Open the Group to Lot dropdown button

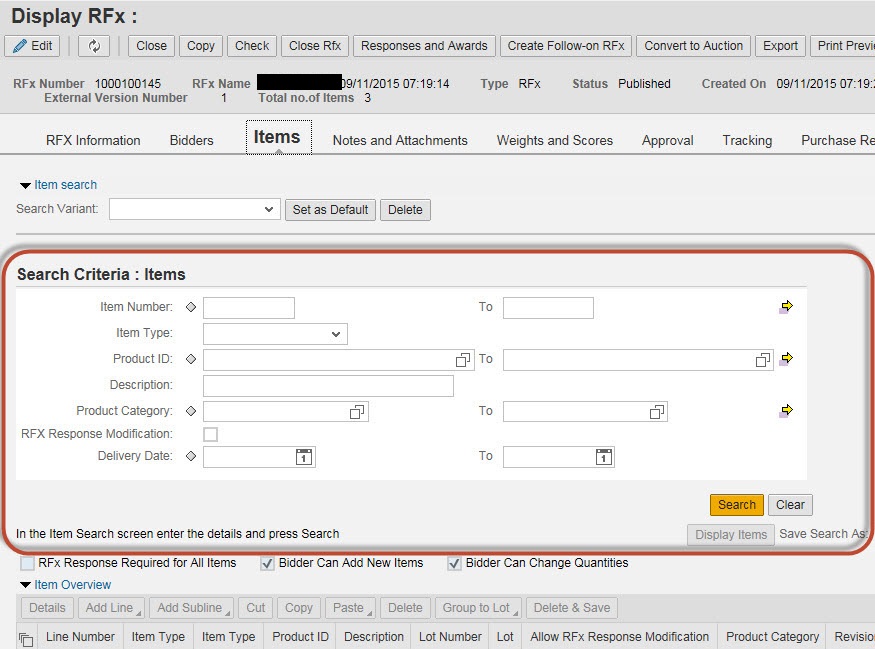click(478, 608)
